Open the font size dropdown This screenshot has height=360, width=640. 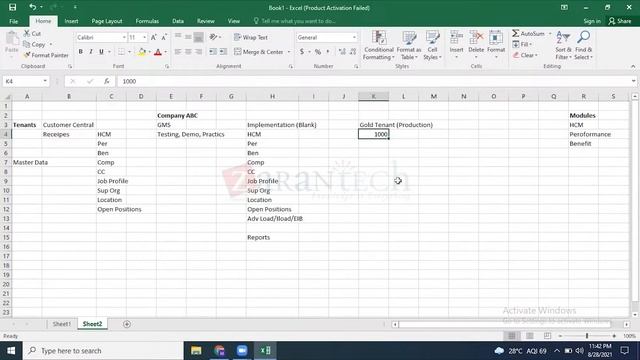point(144,38)
